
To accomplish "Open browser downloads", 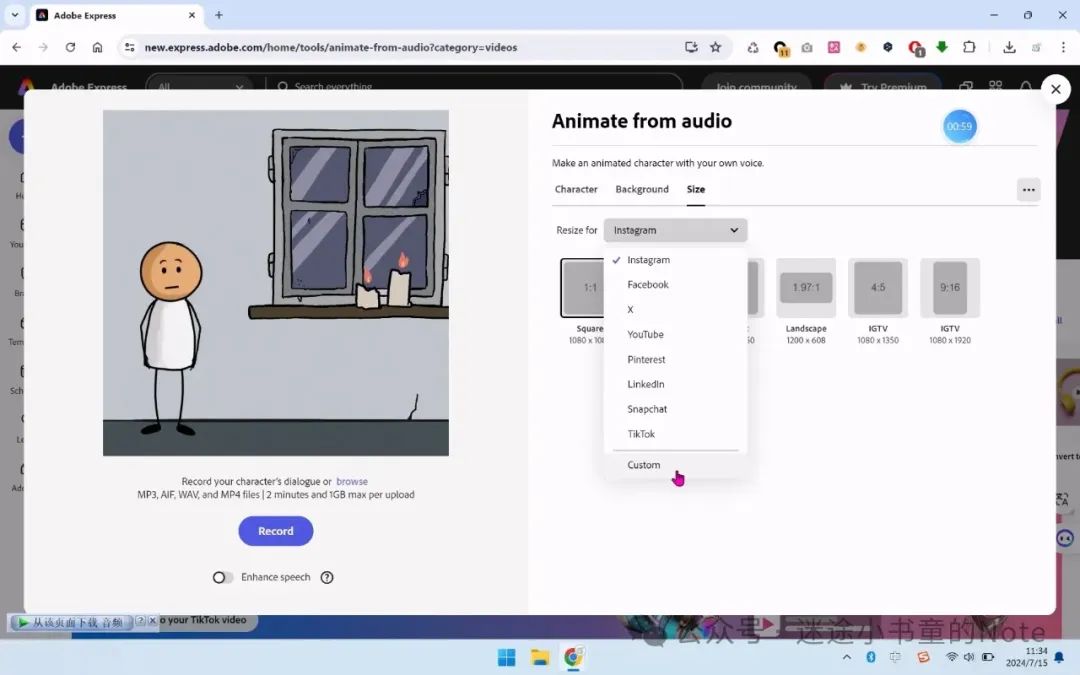I will [1009, 47].
